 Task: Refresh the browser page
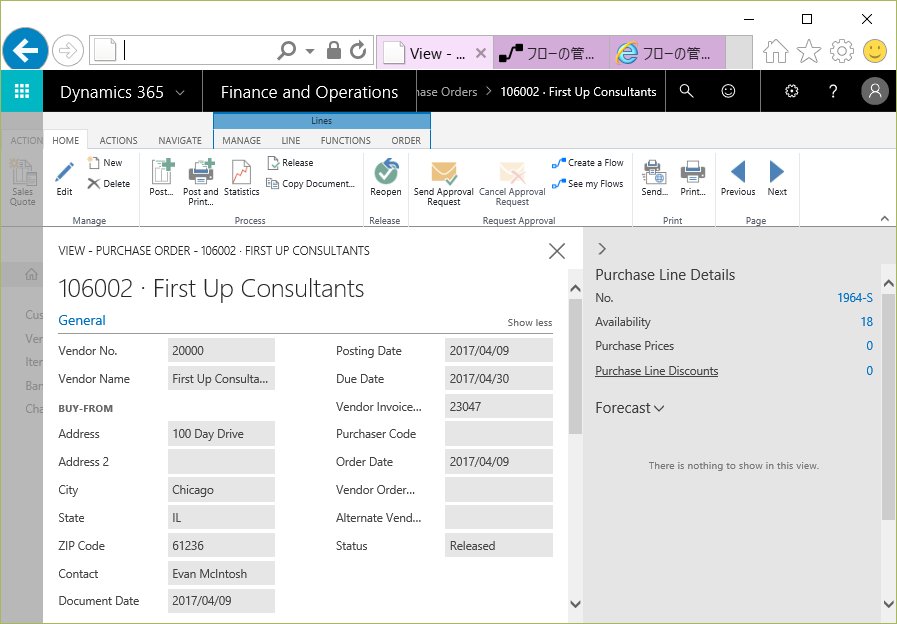coord(358,50)
